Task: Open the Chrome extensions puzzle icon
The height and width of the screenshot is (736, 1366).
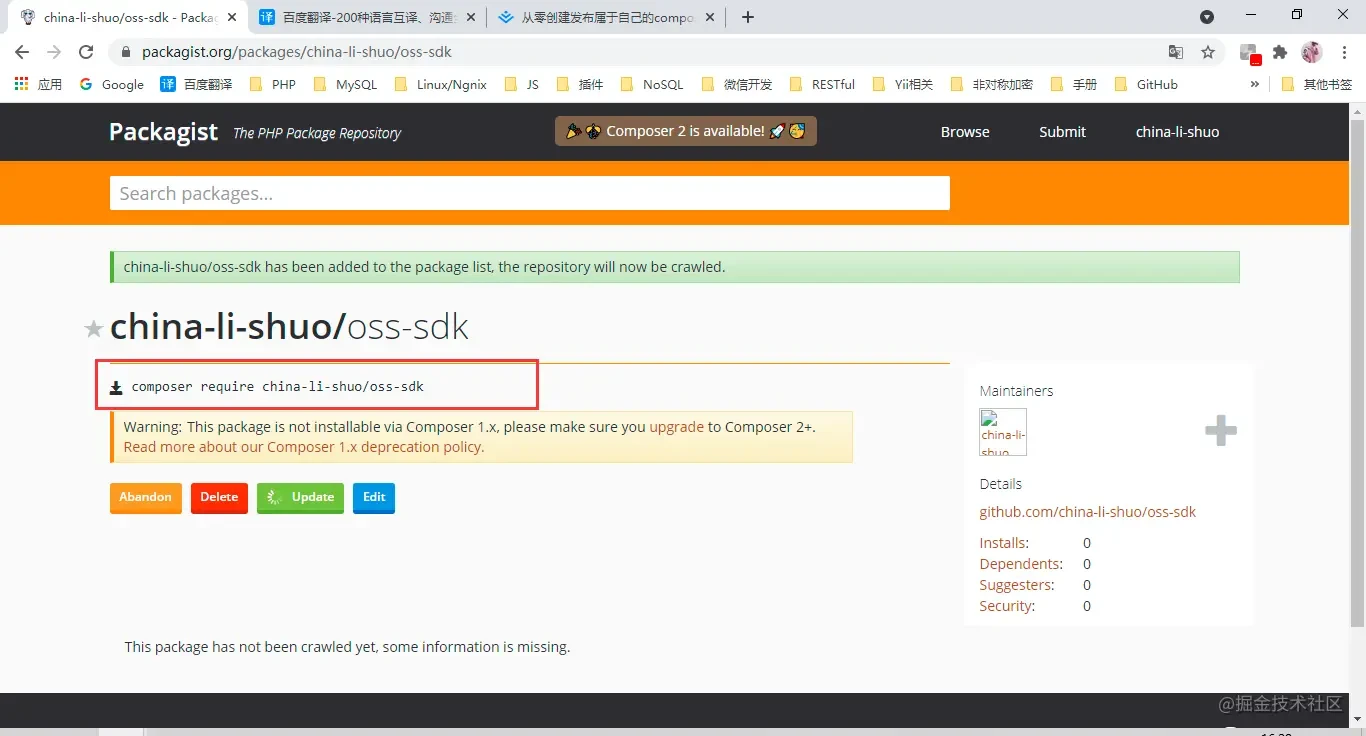Action: point(1280,52)
